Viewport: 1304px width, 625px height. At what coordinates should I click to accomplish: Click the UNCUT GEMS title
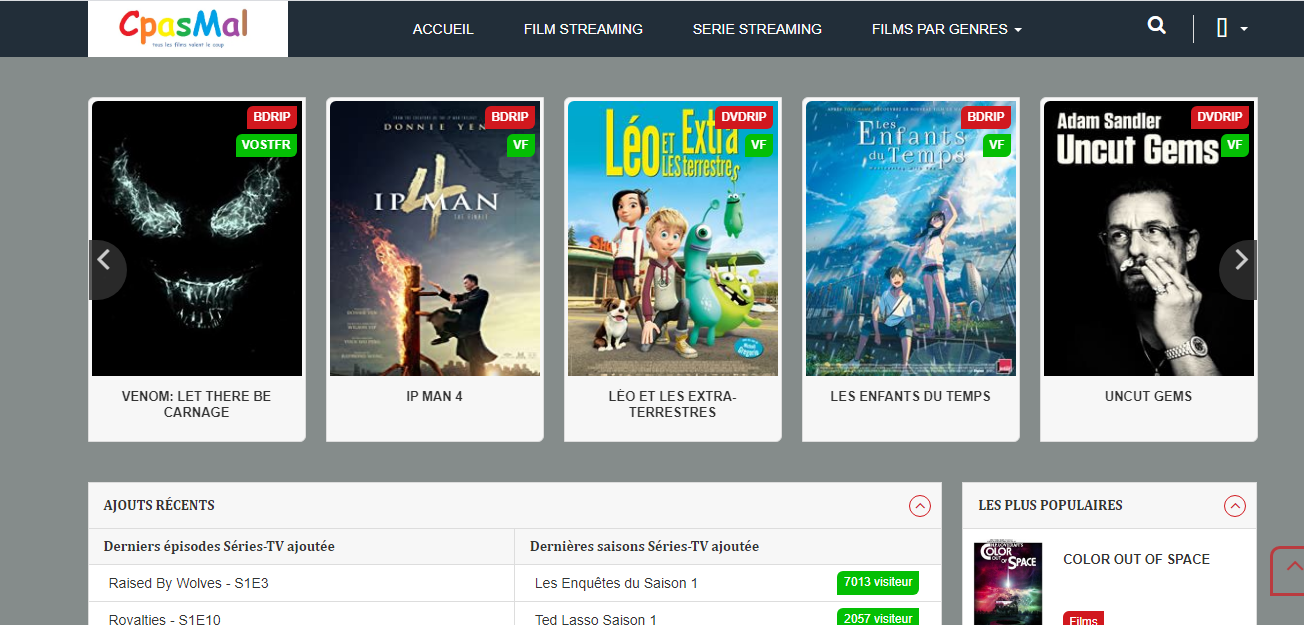point(1149,396)
